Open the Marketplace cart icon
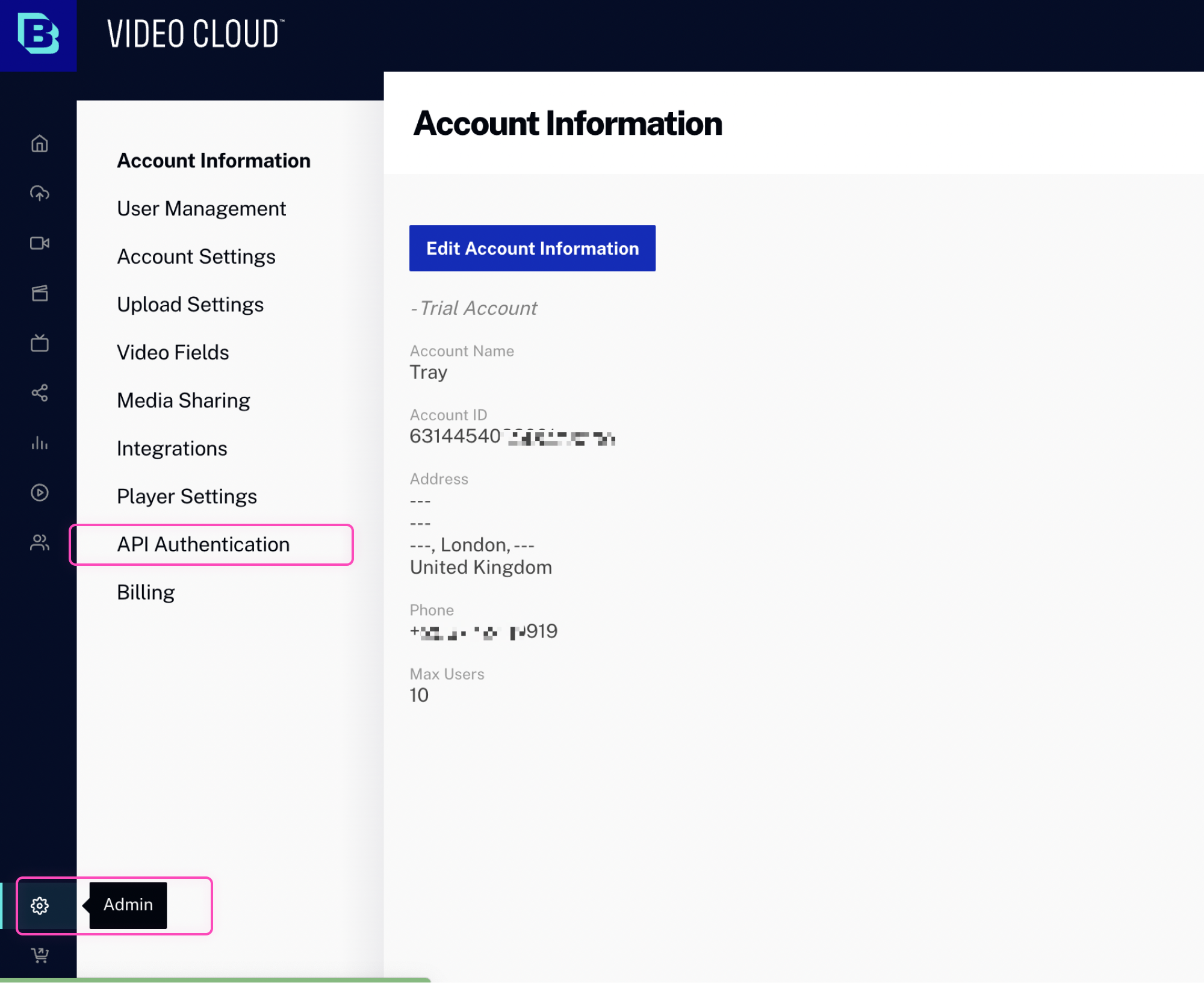Image resolution: width=1204 pixels, height=983 pixels. tap(39, 955)
